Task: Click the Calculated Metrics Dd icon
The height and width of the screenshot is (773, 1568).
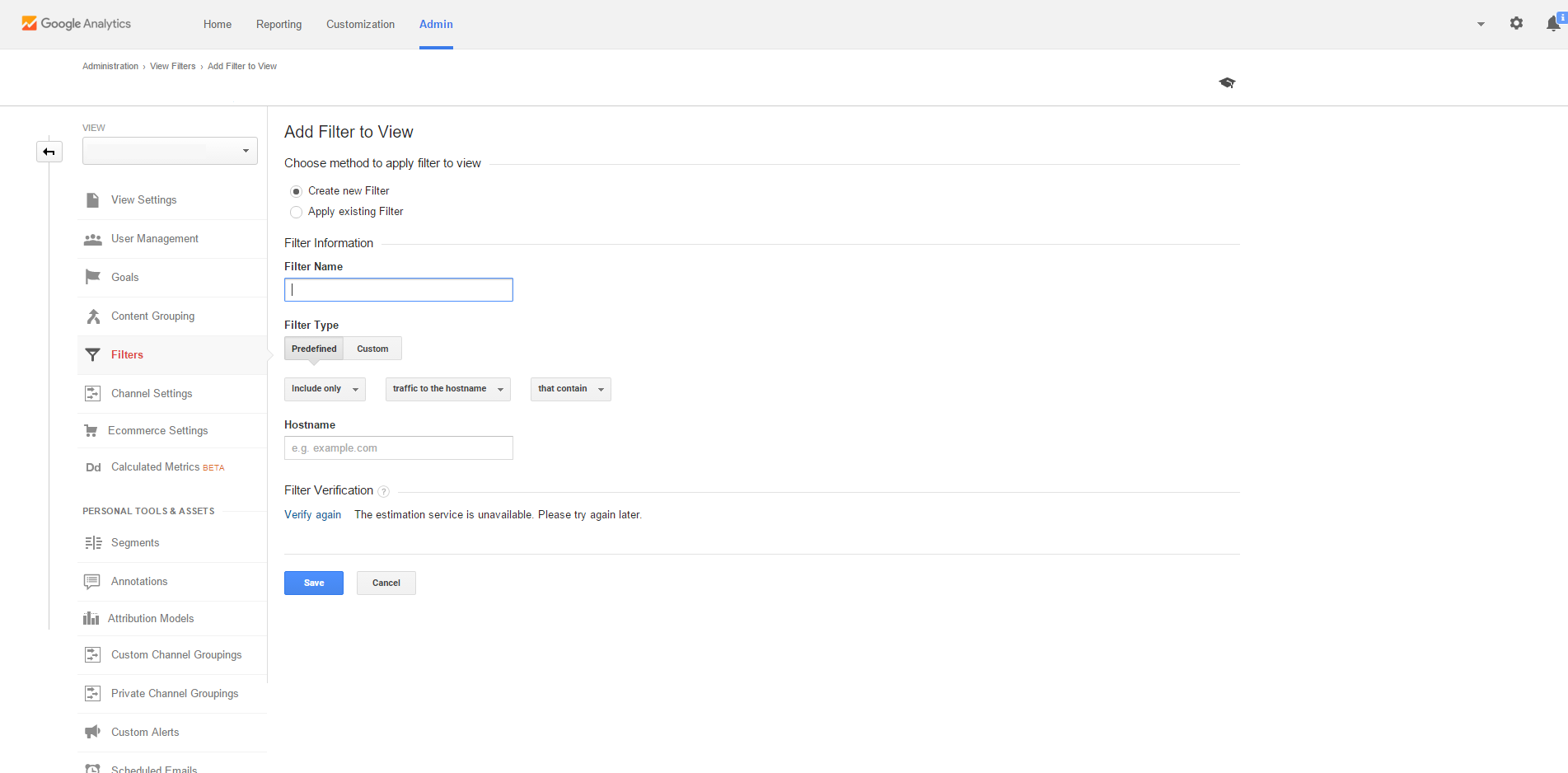Action: click(93, 467)
